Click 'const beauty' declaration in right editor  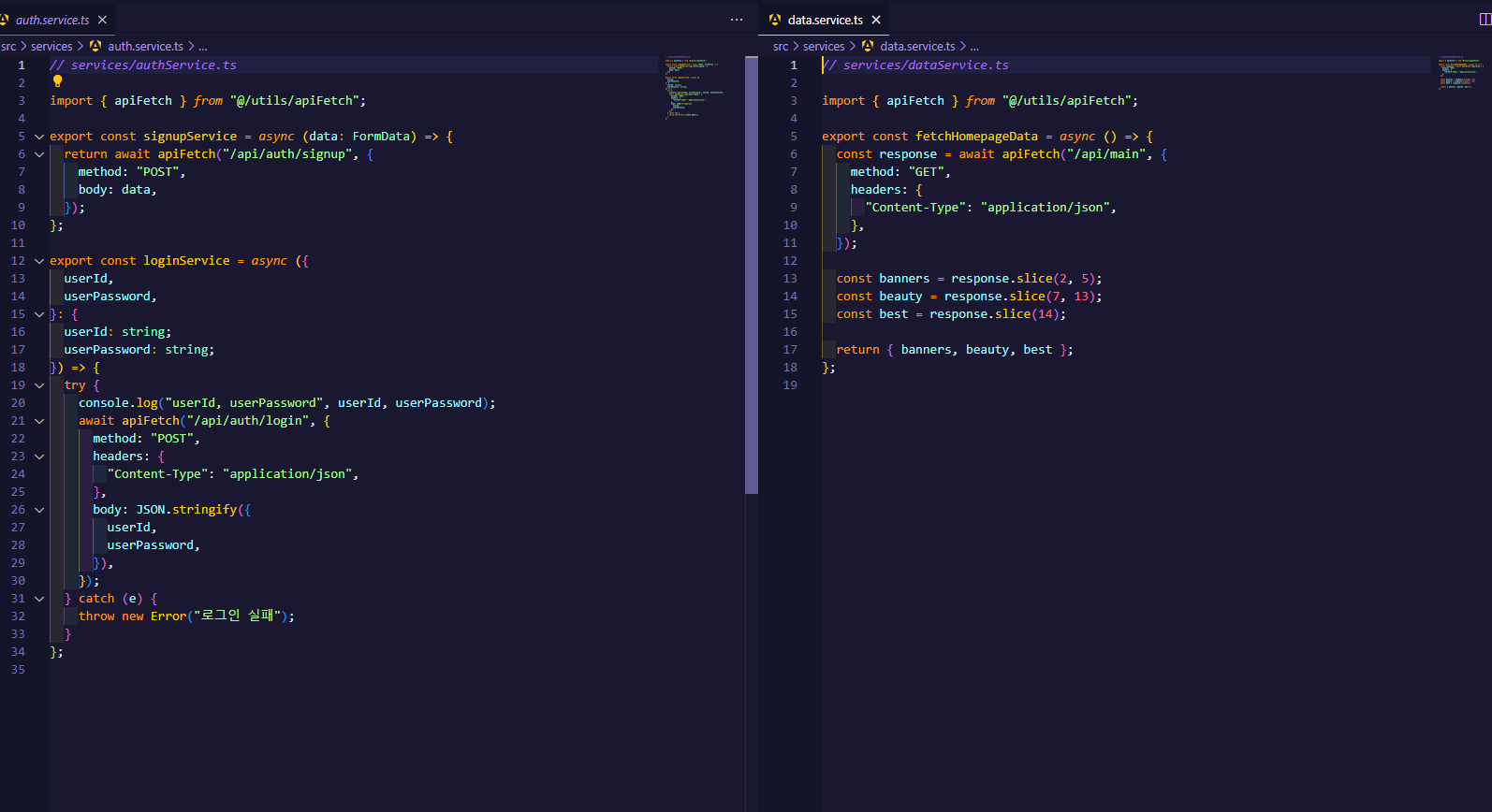coord(879,297)
